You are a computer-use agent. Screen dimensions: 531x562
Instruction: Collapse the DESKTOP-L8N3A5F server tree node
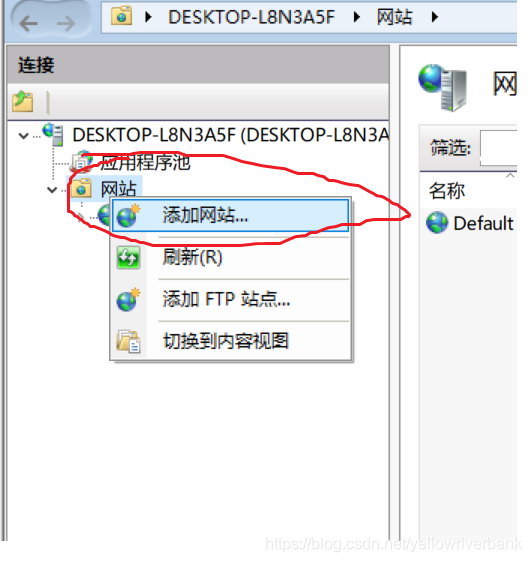24,136
